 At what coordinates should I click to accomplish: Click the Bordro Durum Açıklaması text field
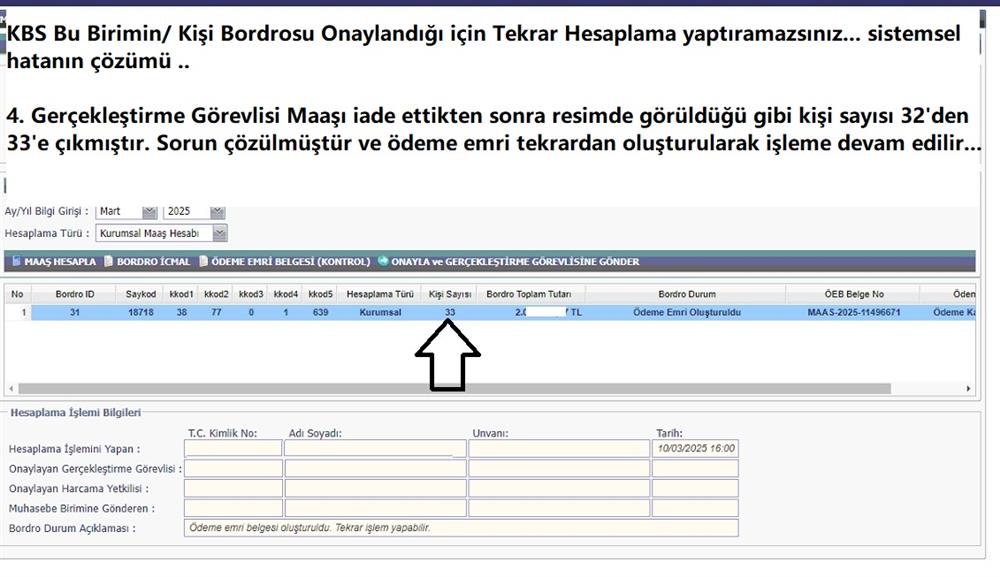coord(461,528)
